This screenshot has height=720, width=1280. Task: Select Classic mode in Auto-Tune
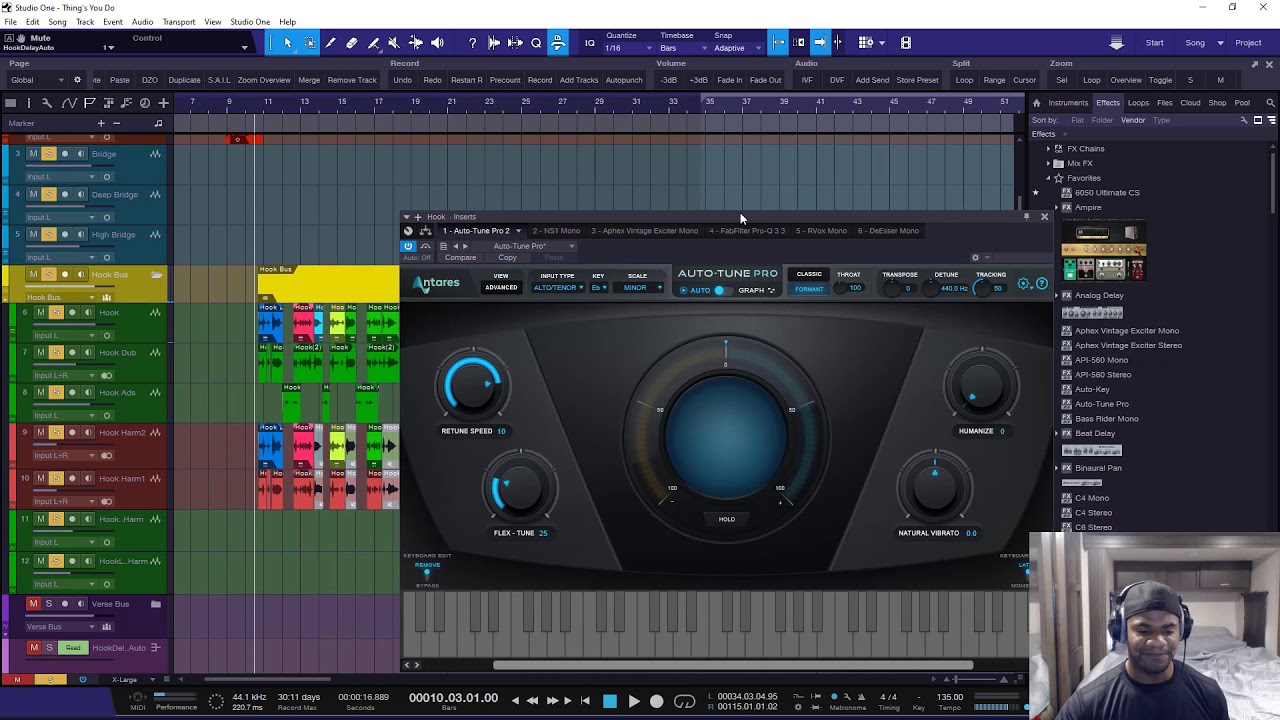(808, 274)
